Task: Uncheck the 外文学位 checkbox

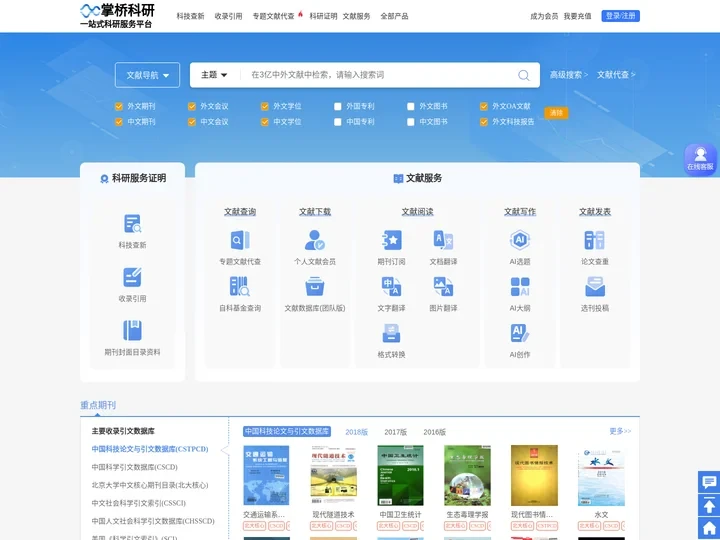Action: click(265, 107)
